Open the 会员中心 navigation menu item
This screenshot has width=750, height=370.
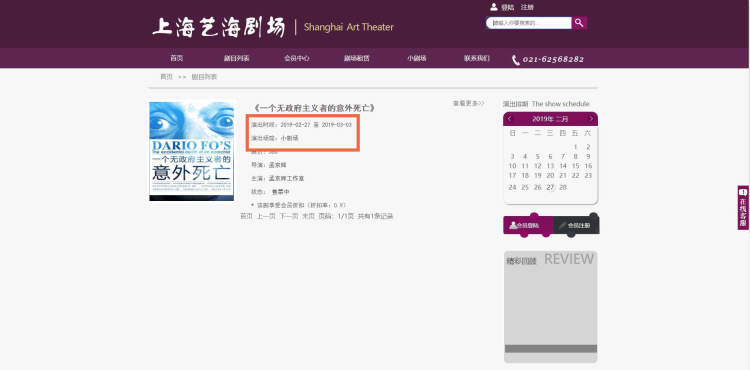(297, 58)
